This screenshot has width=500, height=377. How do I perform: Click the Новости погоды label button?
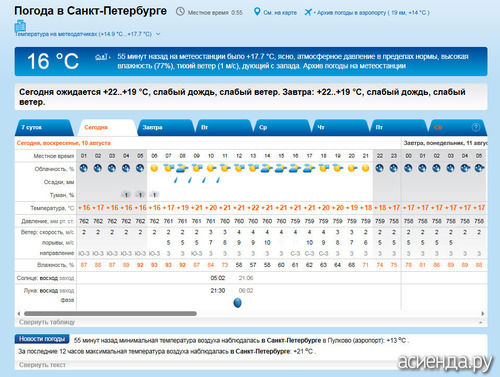[42, 339]
